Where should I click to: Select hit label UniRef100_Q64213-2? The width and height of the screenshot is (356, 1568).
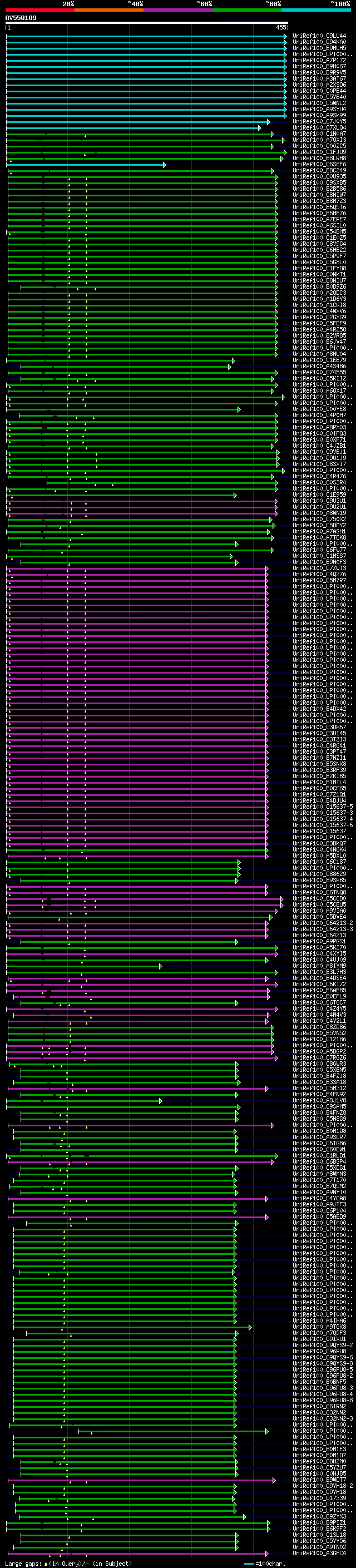coord(323,923)
